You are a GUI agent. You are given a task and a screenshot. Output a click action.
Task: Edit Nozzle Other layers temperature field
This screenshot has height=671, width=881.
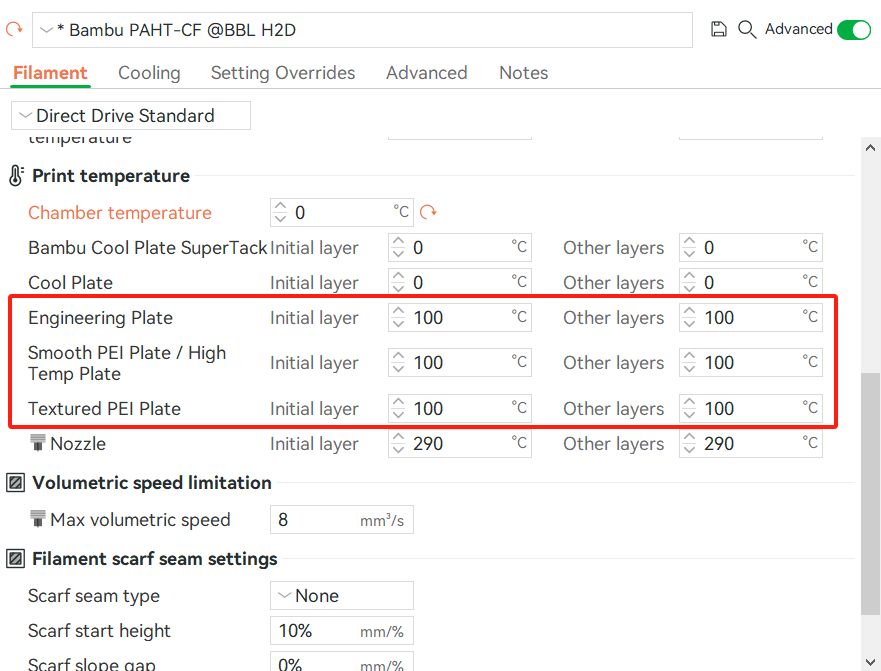pyautogui.click(x=751, y=443)
